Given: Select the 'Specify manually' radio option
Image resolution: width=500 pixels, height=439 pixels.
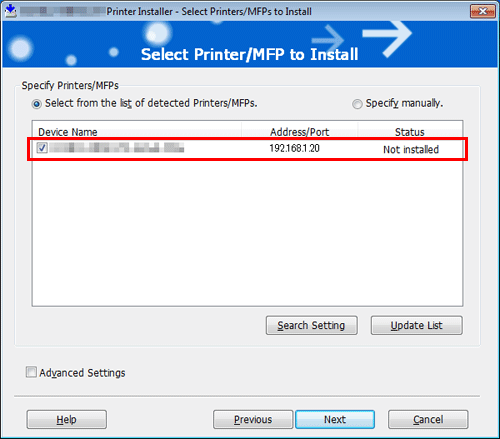Looking at the screenshot, I should point(357,104).
